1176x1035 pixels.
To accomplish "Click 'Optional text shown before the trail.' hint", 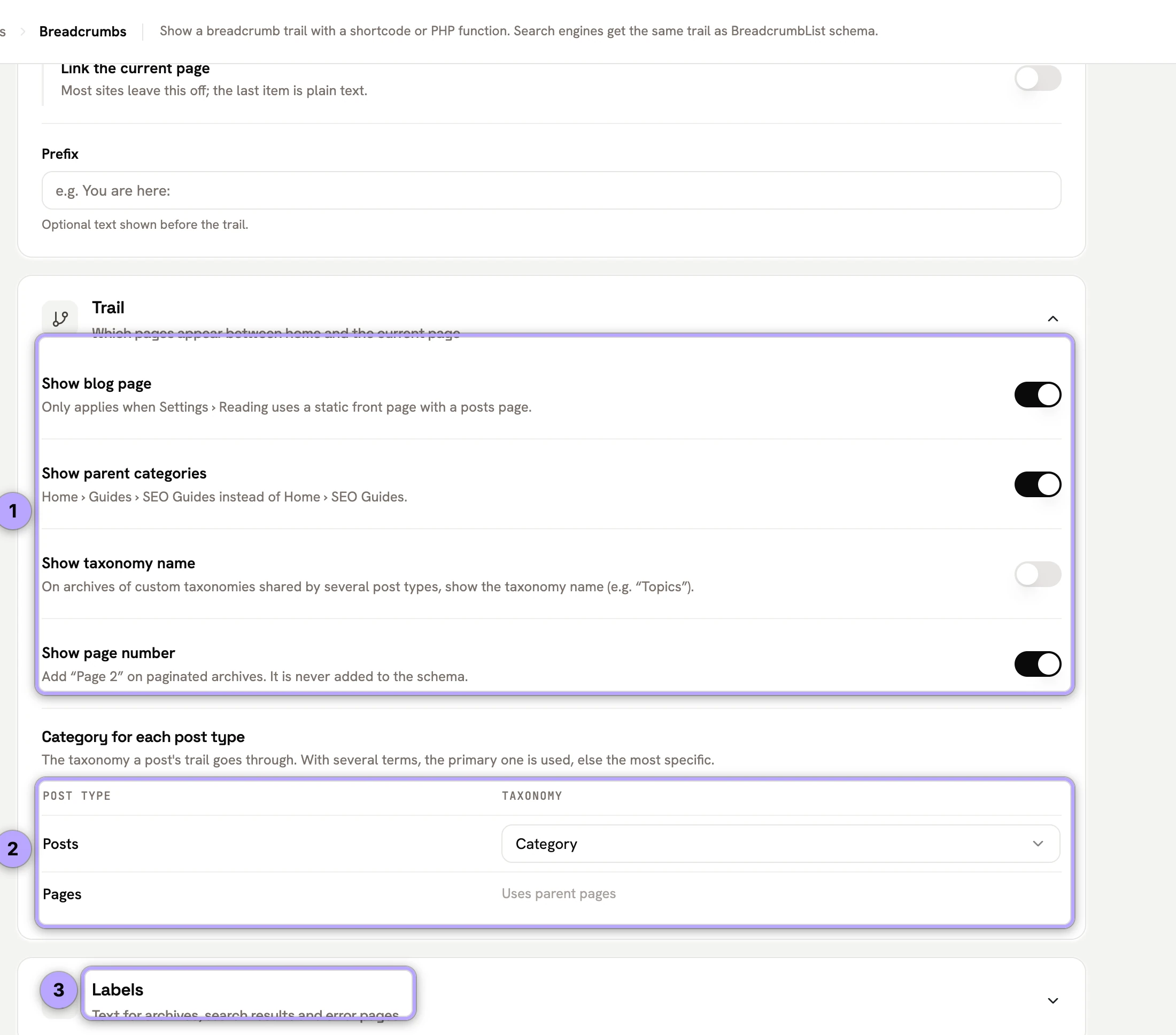I will point(145,225).
